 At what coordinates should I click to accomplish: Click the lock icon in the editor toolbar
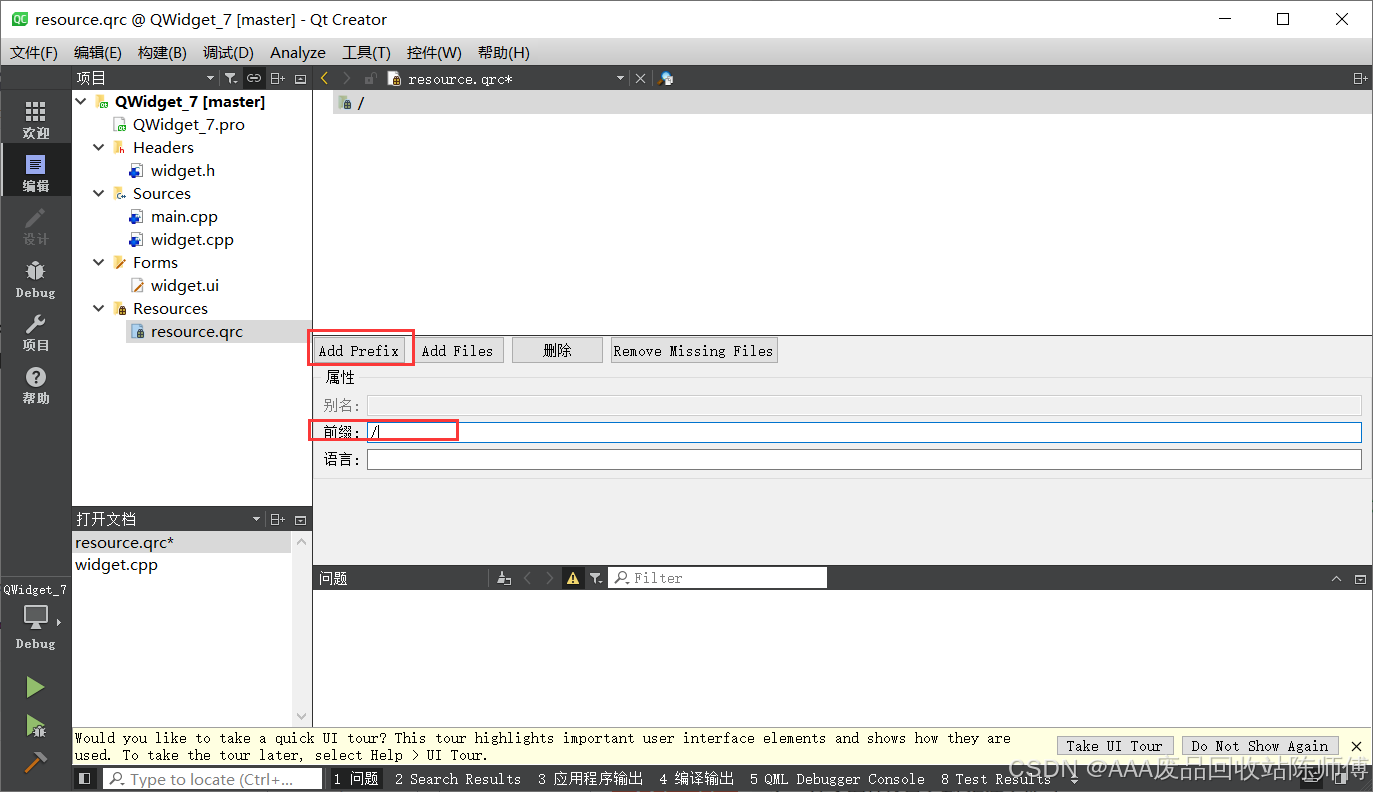[x=370, y=78]
